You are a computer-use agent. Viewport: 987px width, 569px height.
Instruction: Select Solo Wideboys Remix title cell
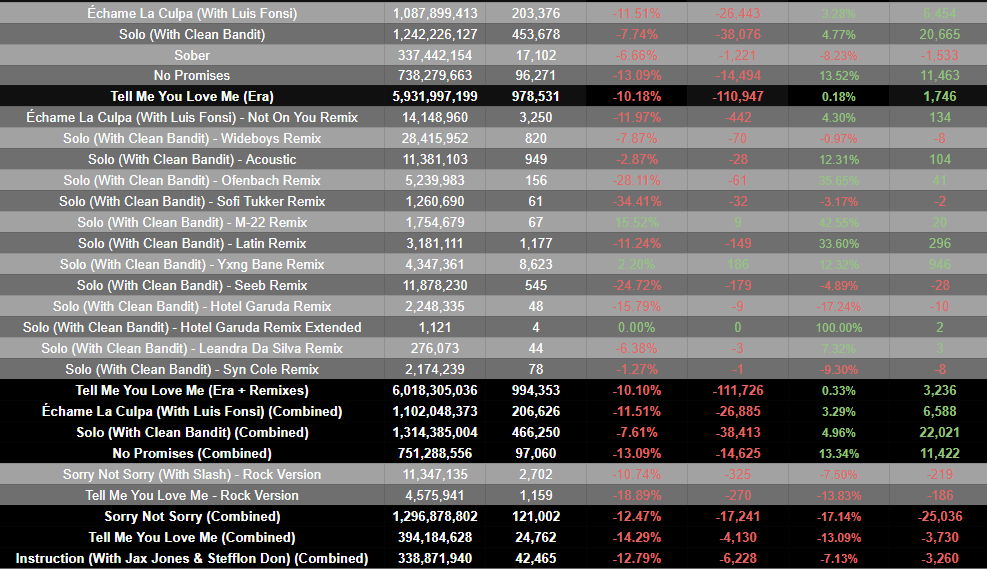click(x=192, y=138)
